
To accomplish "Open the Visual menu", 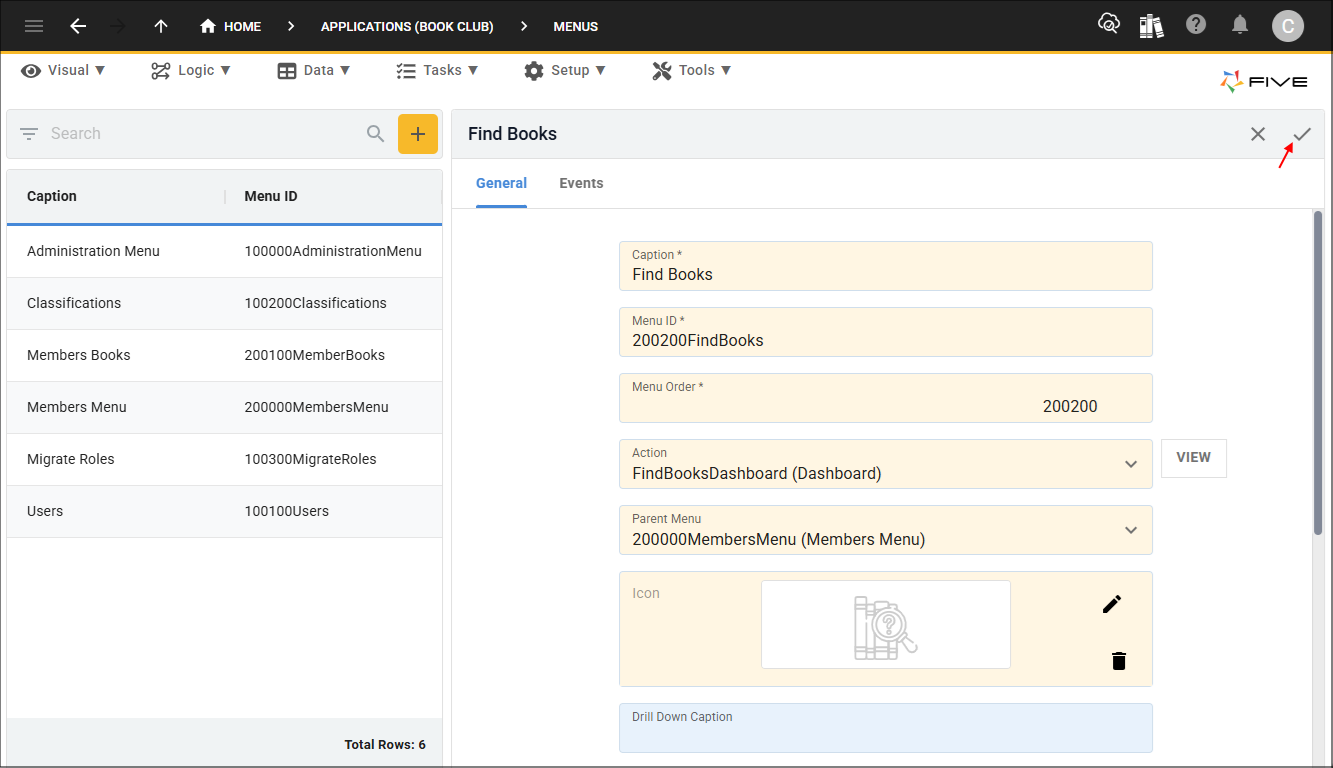I will 64,70.
